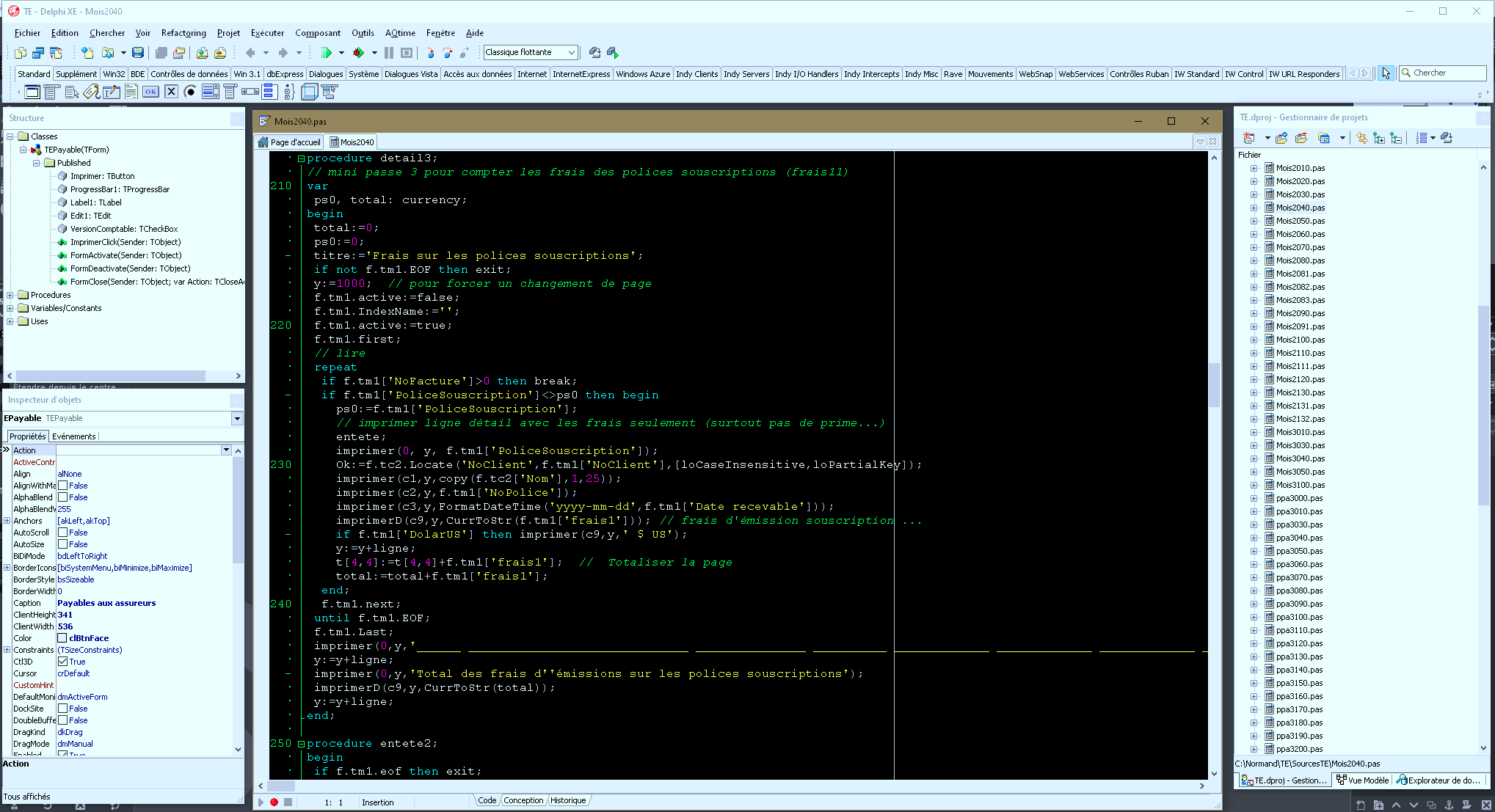The image size is (1495, 812).
Task: Open the Projet menu
Action: [228, 33]
